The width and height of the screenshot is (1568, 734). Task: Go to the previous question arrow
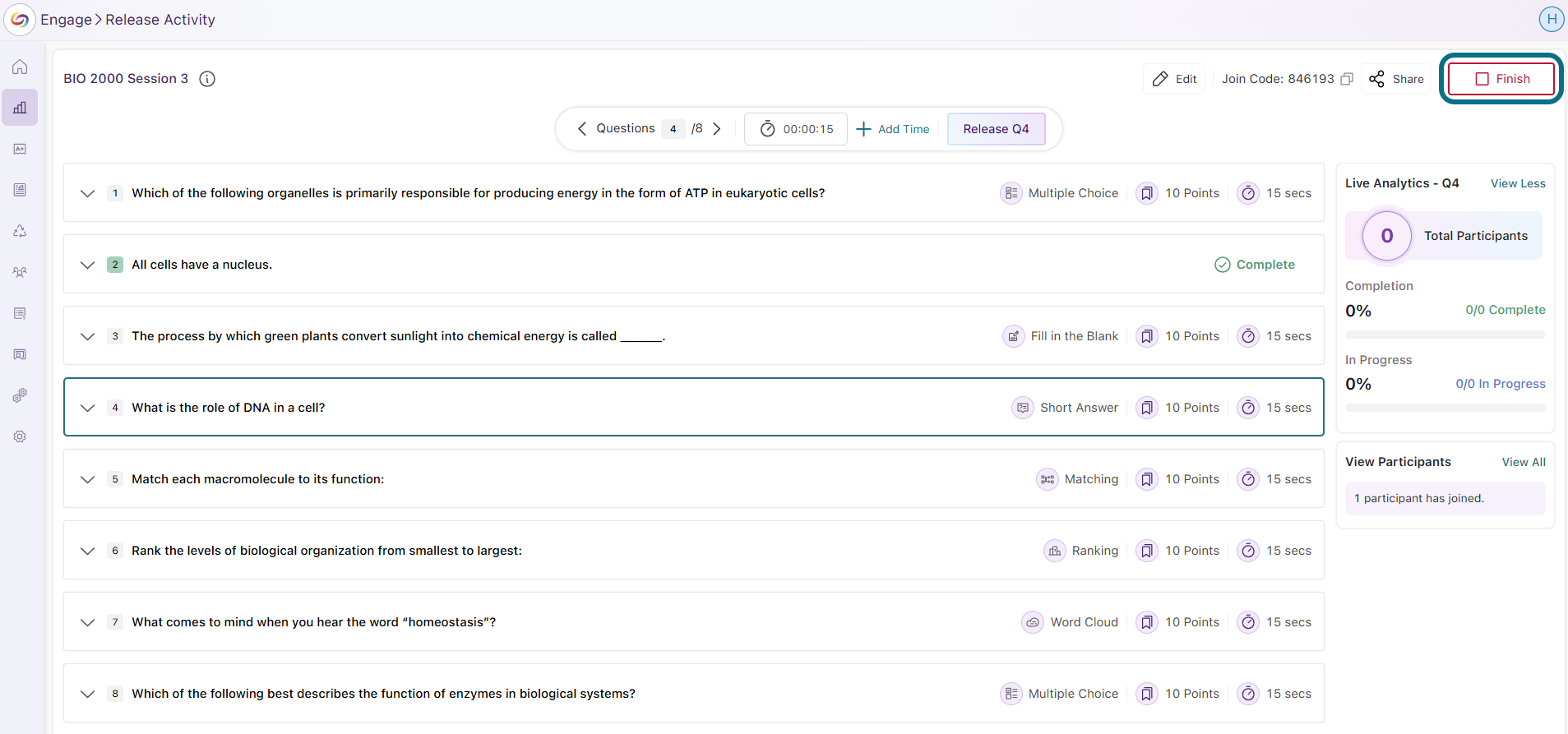tap(582, 129)
